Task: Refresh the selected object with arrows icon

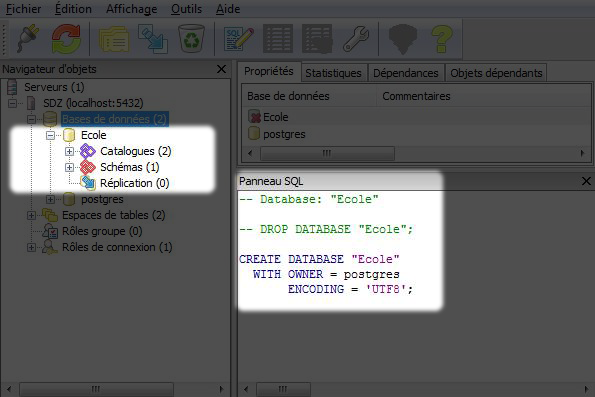Action: (x=66, y=38)
